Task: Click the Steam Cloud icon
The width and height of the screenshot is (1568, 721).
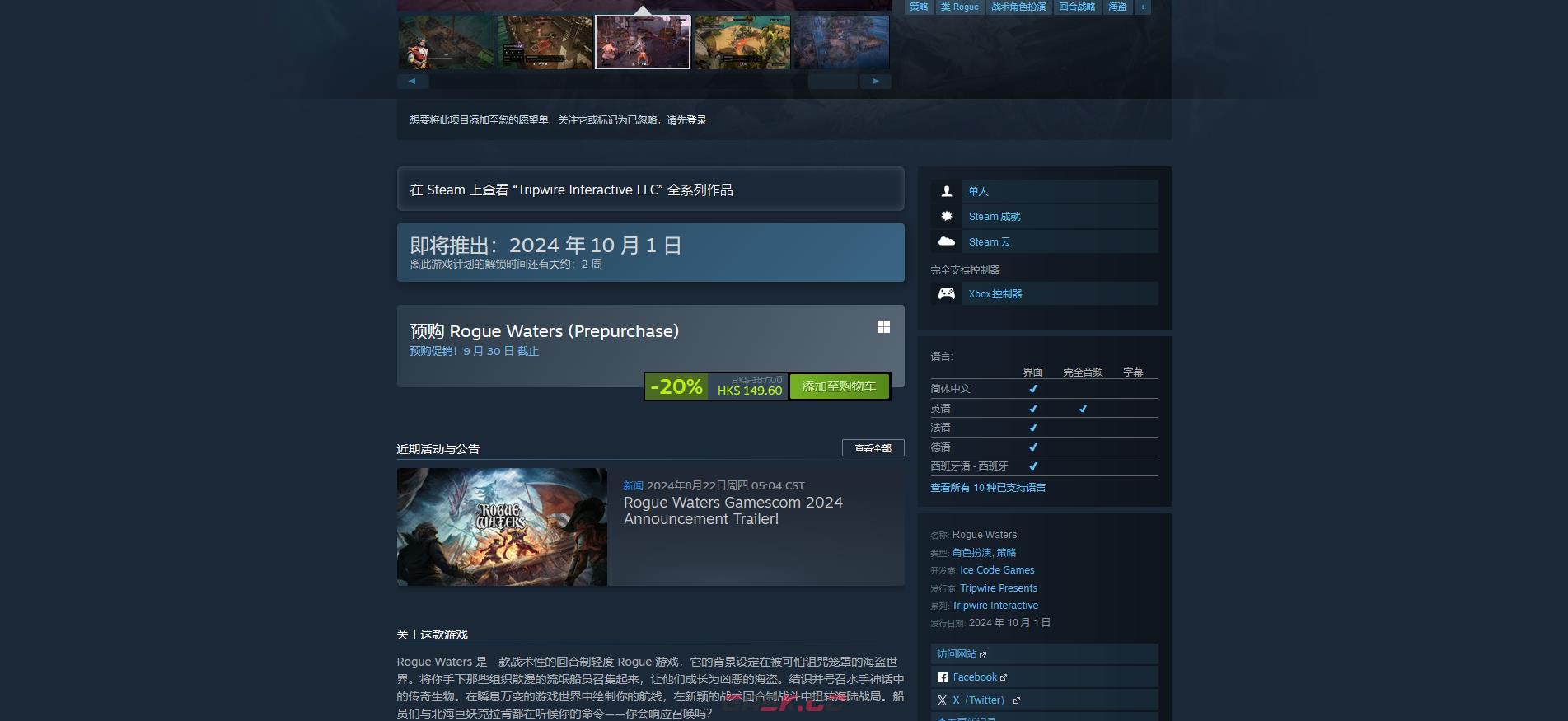Action: [x=947, y=241]
